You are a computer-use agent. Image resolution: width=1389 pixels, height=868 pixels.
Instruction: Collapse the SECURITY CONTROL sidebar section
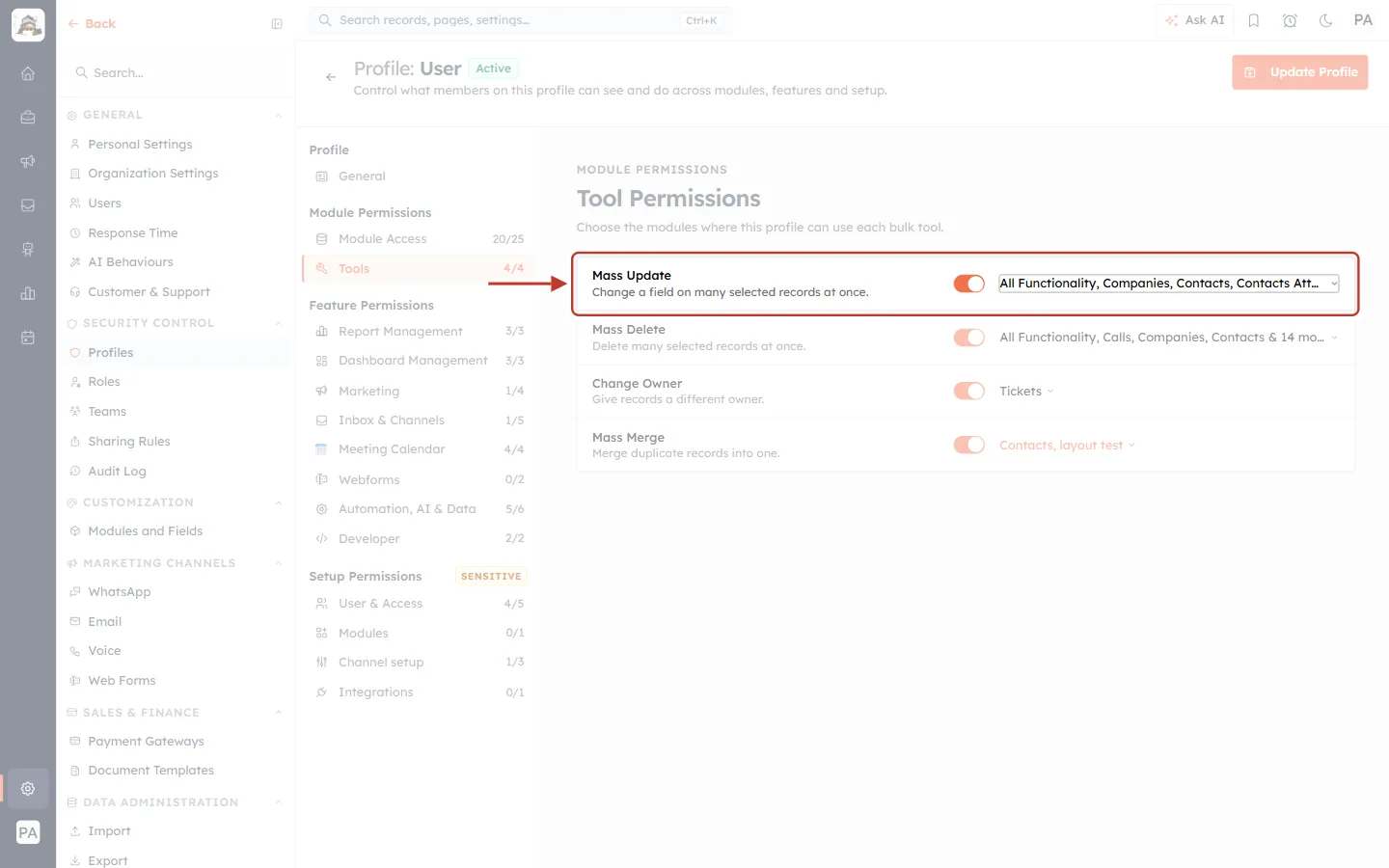[279, 324]
